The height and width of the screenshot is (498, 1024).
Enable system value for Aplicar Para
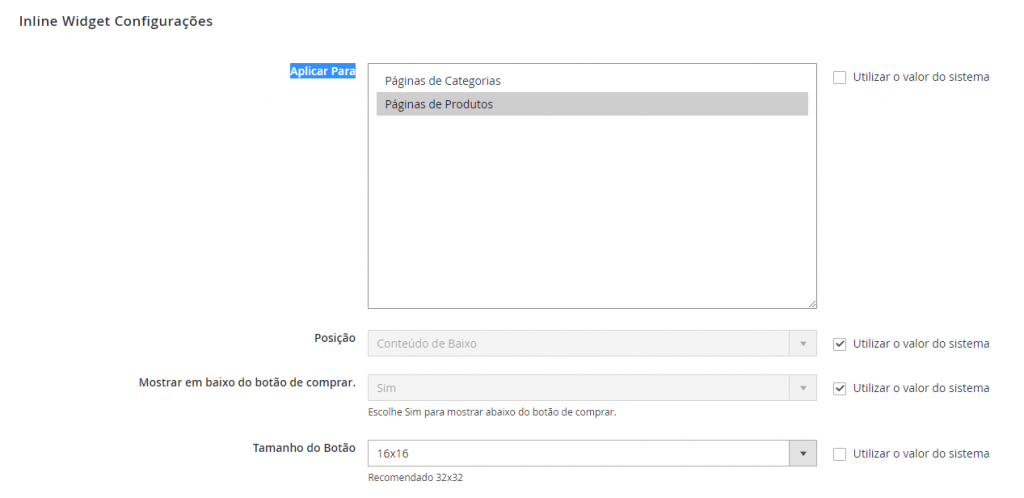(x=839, y=77)
